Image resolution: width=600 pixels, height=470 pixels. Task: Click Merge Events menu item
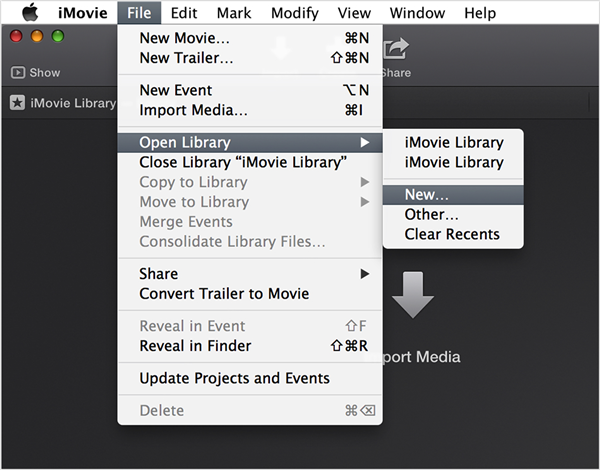(250, 222)
